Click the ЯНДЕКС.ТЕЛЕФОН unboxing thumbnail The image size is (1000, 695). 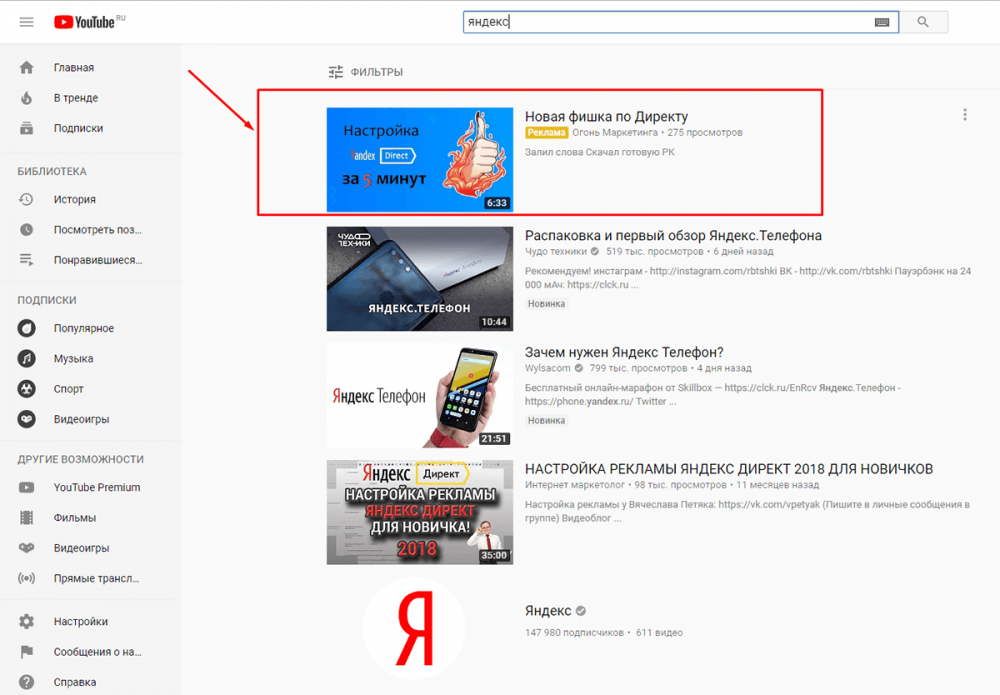[x=420, y=279]
